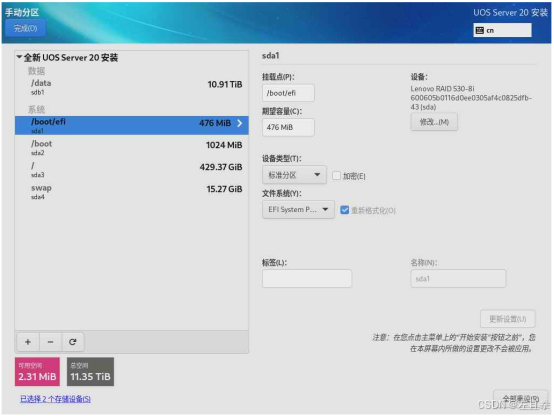Select the /boot/efi sda1 partition row
This screenshot has width=554, height=416.
click(132, 125)
